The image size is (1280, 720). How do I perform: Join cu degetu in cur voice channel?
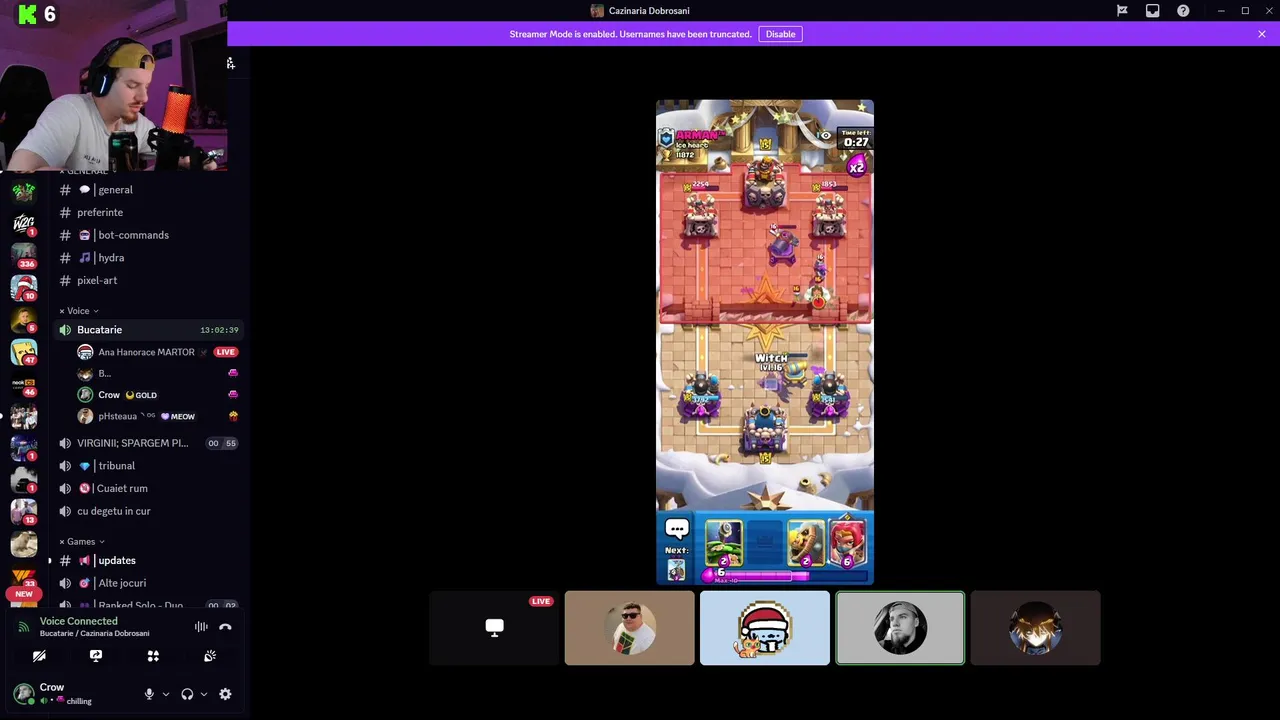tap(147, 511)
